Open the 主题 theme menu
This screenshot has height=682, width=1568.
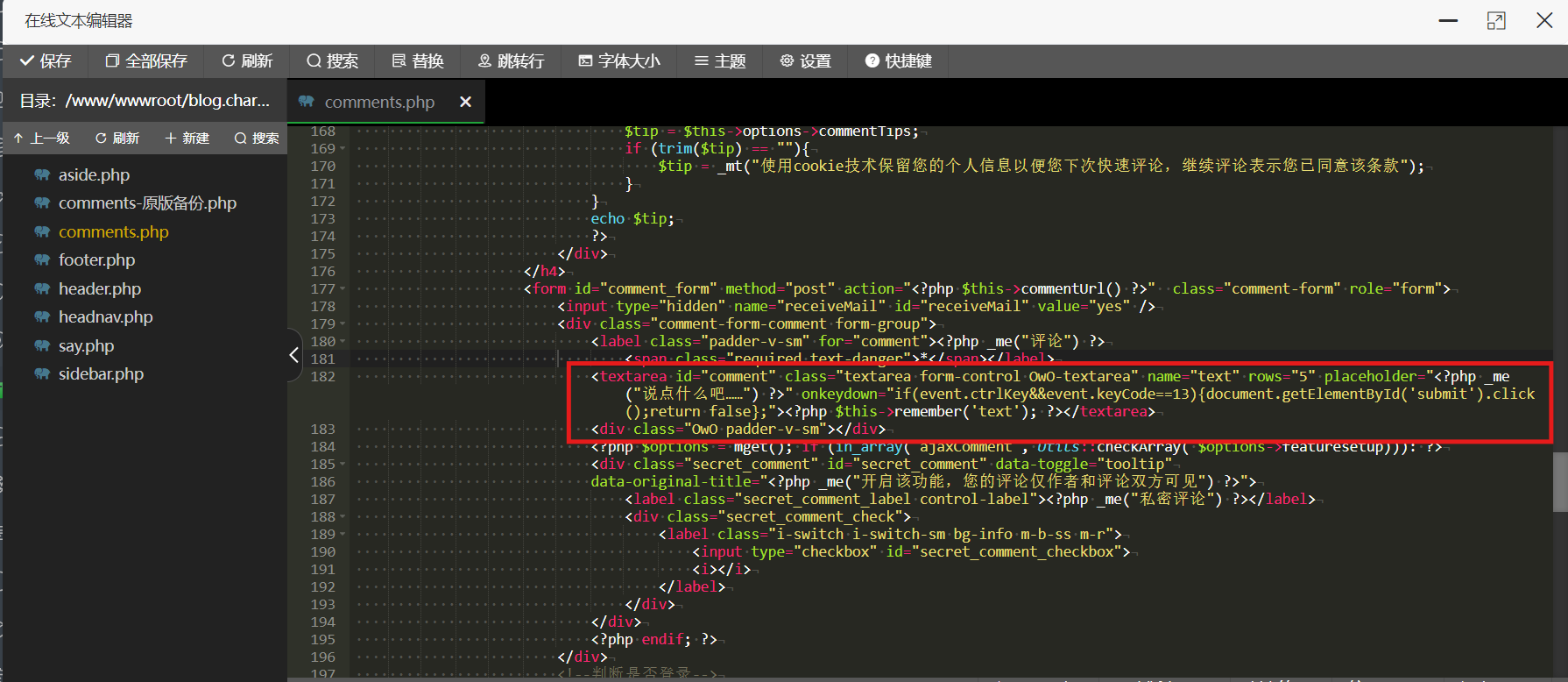pyautogui.click(x=720, y=61)
